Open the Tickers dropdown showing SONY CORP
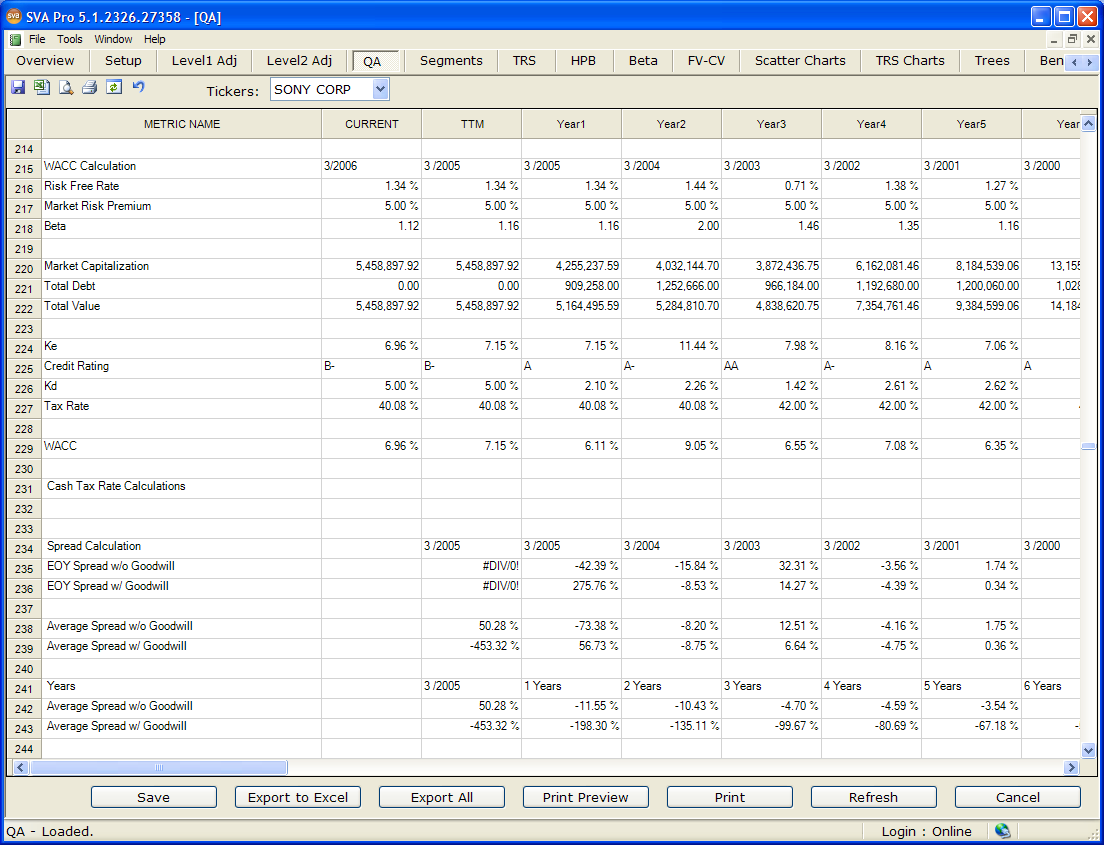The height and width of the screenshot is (845, 1104). [380, 90]
